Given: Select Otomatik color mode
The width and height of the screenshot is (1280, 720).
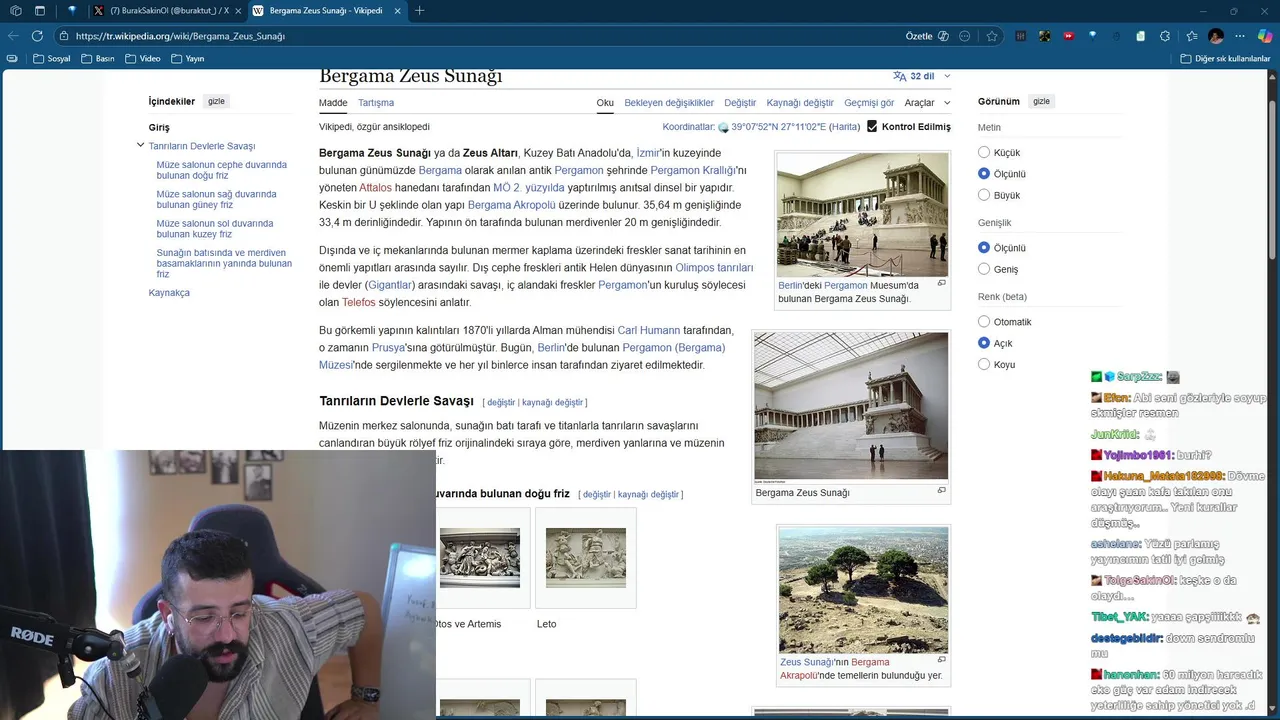Looking at the screenshot, I should pyautogui.click(x=984, y=322).
